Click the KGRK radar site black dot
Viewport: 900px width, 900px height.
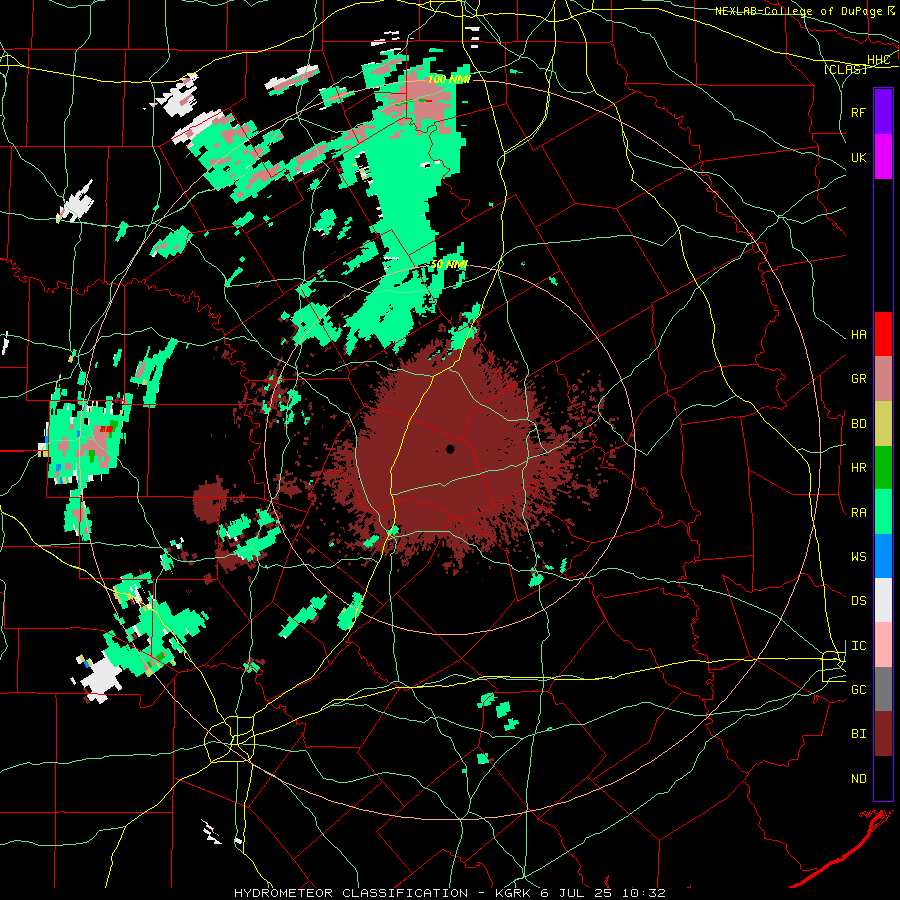450,449
